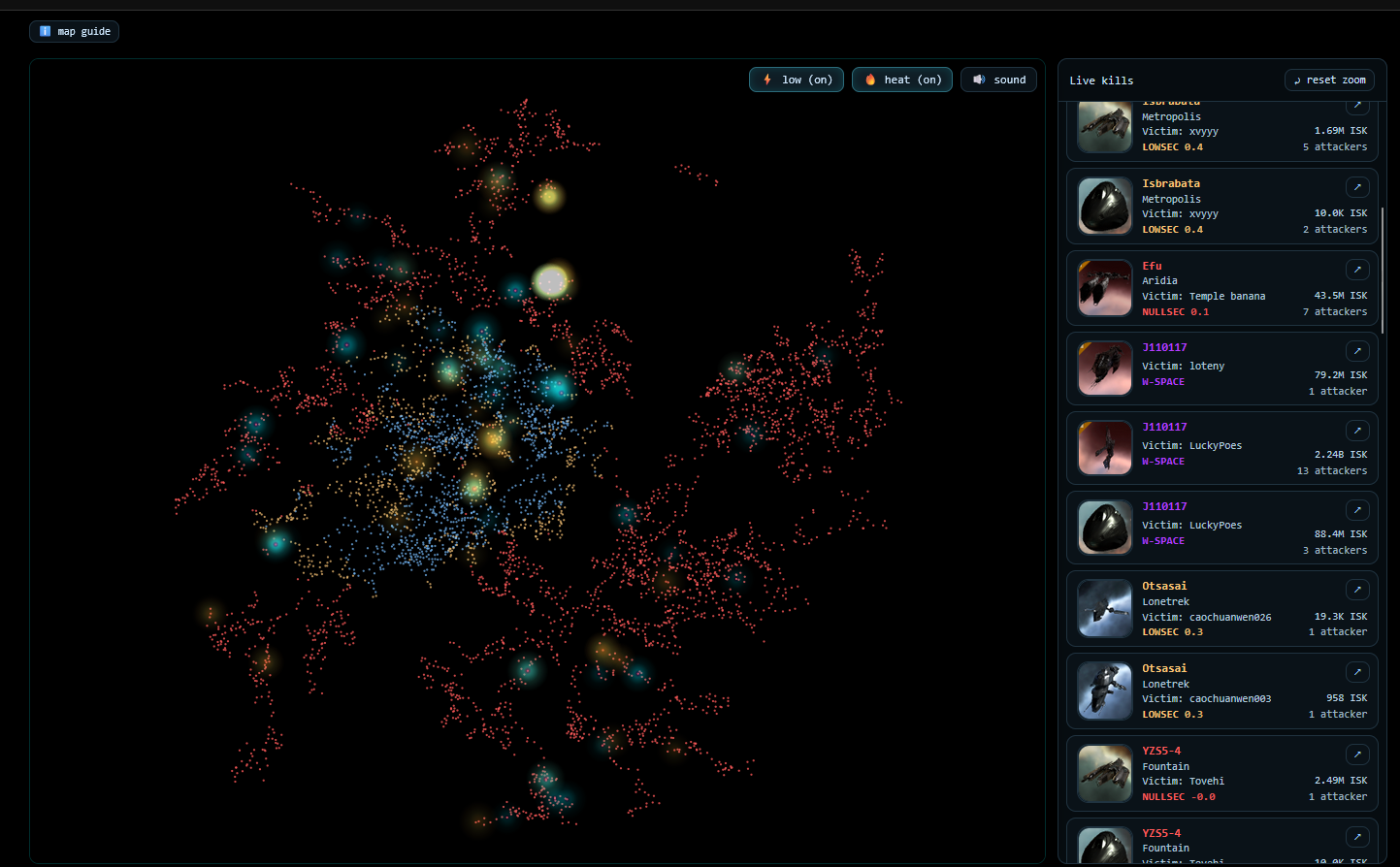
Task: Select the Otsasai system link for caochuanwen026
Action: click(x=1164, y=586)
